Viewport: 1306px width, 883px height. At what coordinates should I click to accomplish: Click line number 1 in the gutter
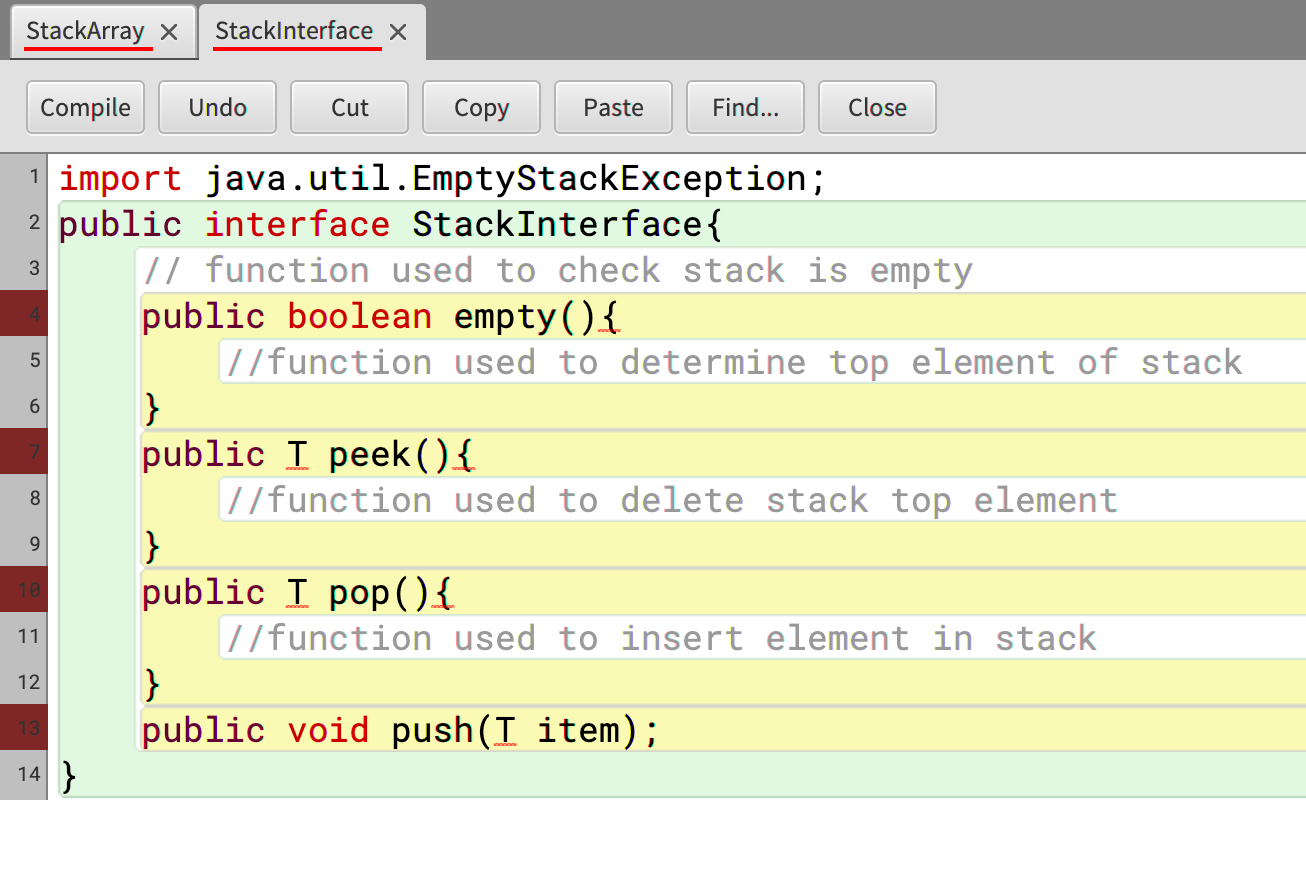pyautogui.click(x=35, y=176)
